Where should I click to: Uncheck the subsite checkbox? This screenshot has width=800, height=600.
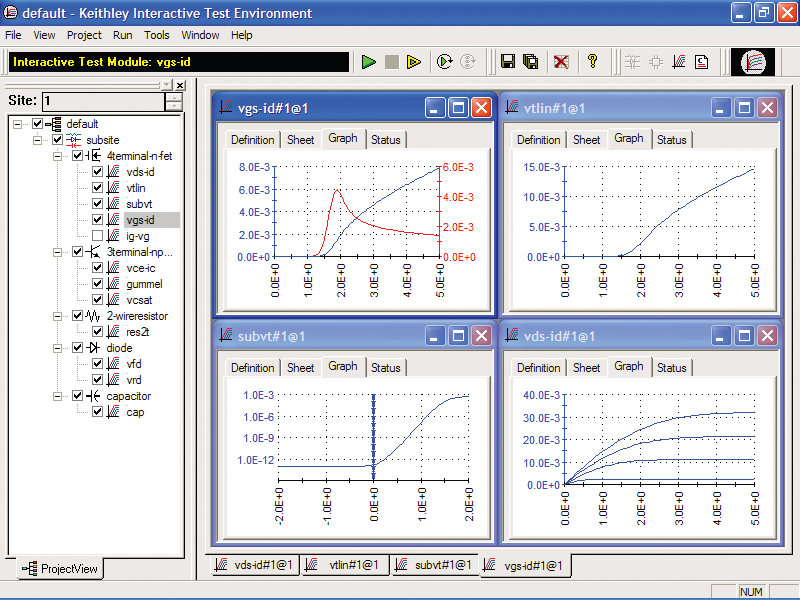click(x=57, y=140)
